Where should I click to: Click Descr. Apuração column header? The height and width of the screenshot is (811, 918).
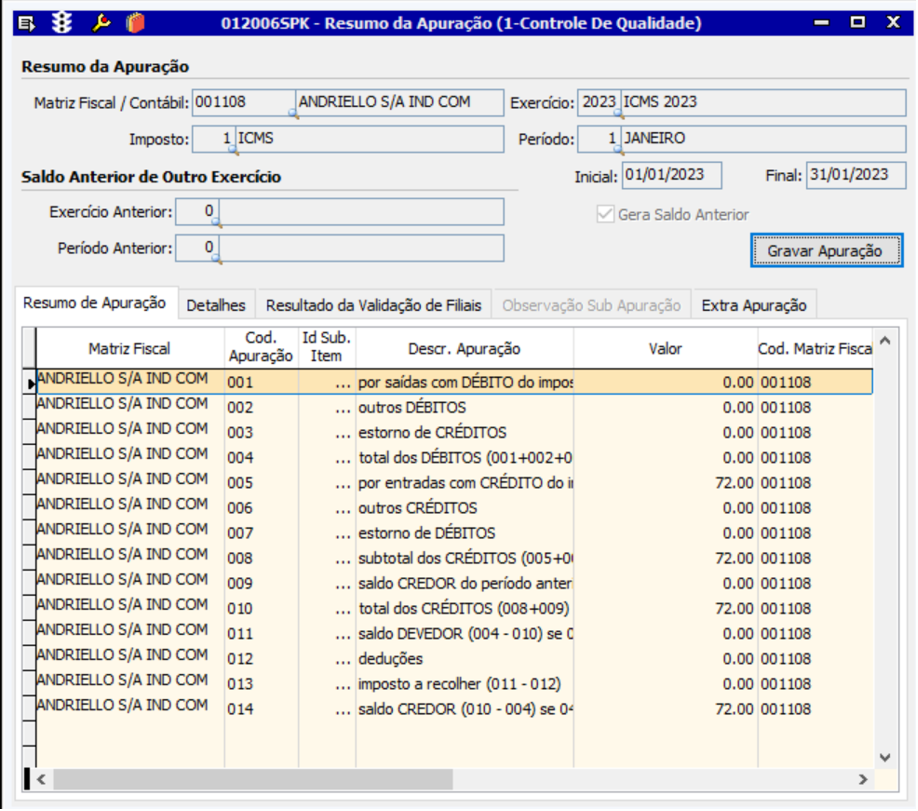[x=464, y=348]
